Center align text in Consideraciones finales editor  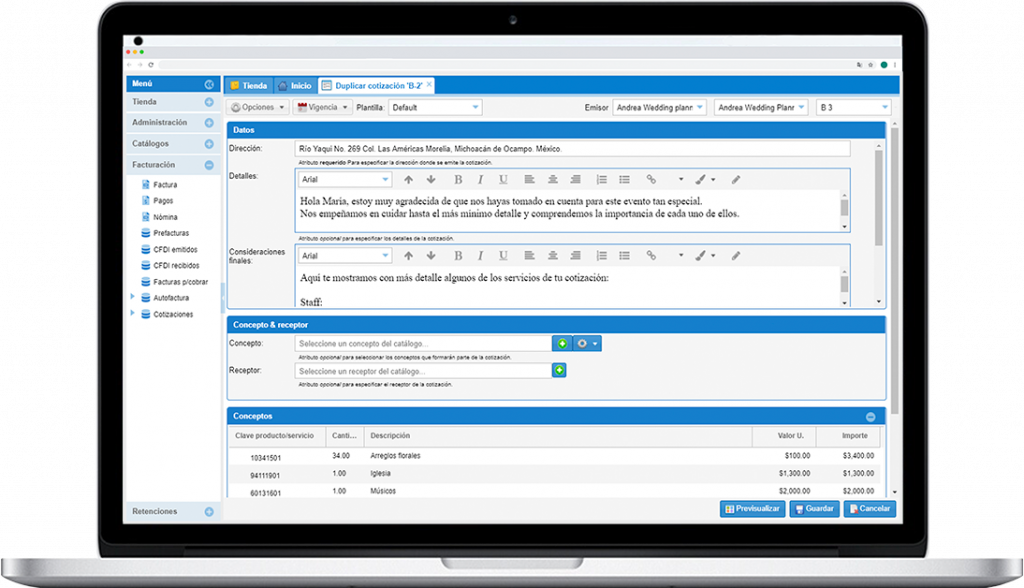(552, 256)
